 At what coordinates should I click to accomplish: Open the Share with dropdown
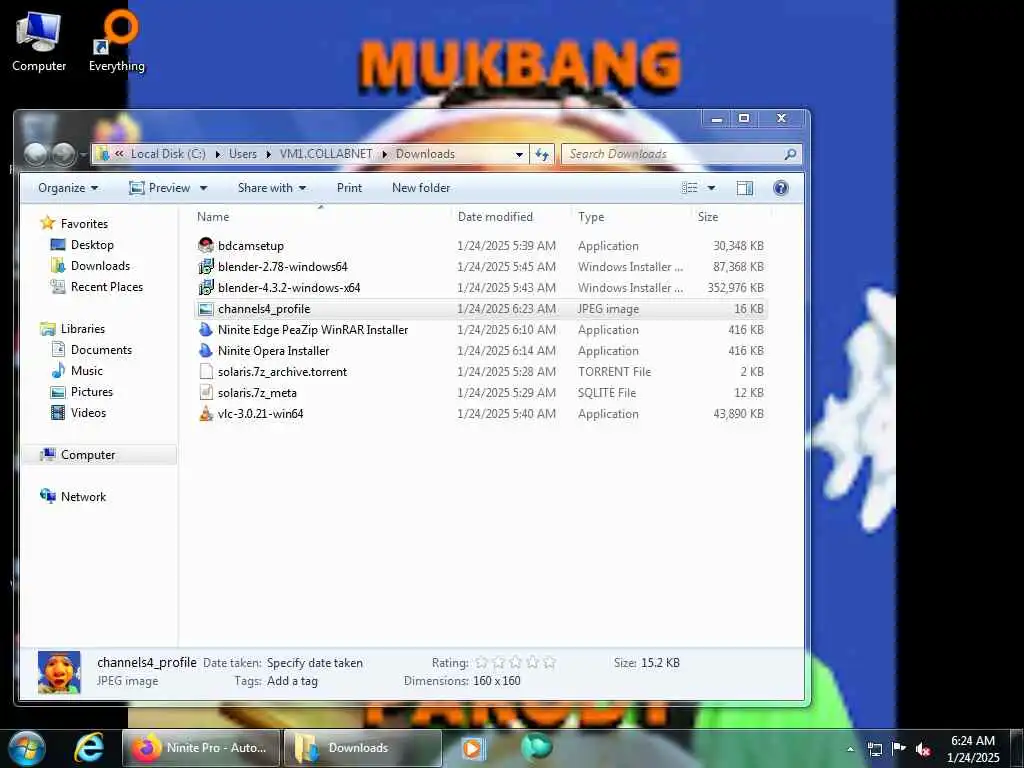tap(272, 188)
